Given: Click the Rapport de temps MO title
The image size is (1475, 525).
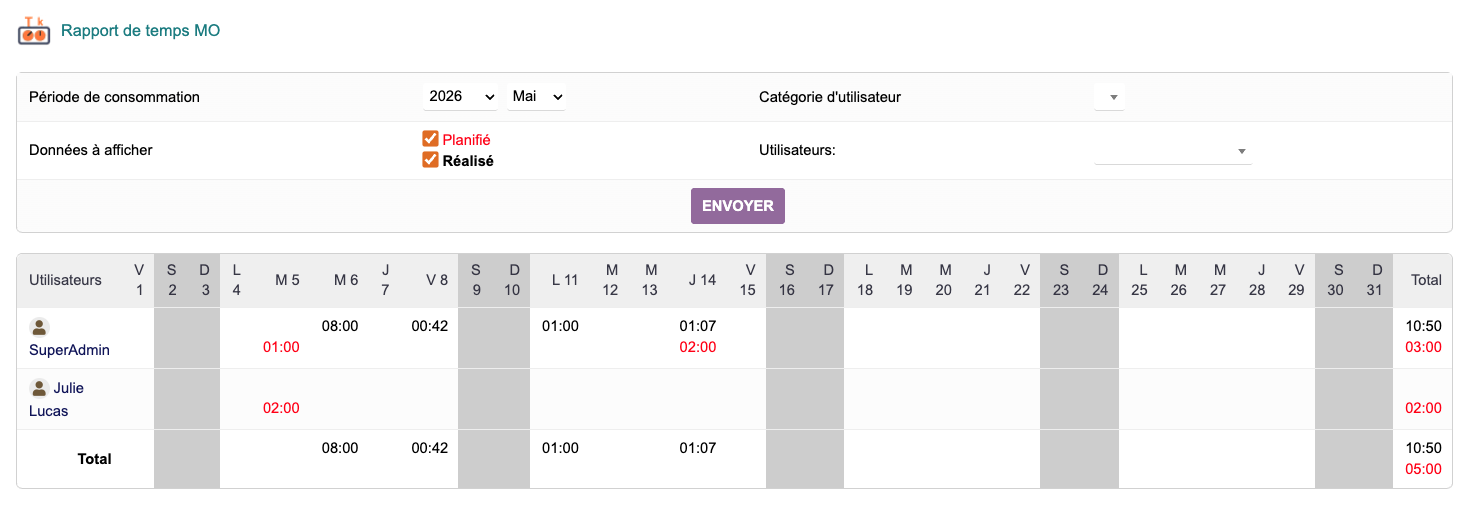Looking at the screenshot, I should click(140, 31).
